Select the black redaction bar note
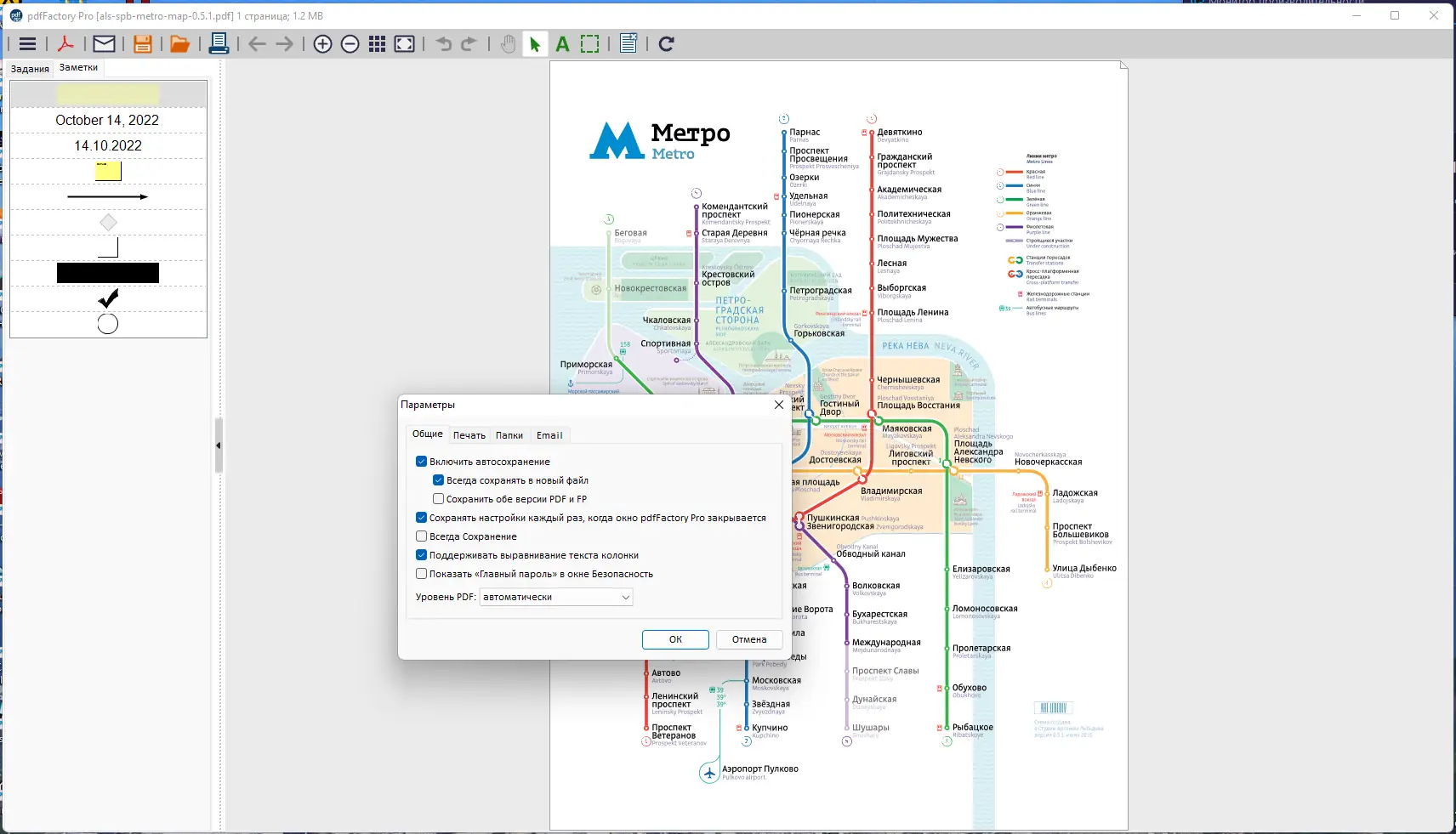This screenshot has height=834, width=1456. coord(108,273)
